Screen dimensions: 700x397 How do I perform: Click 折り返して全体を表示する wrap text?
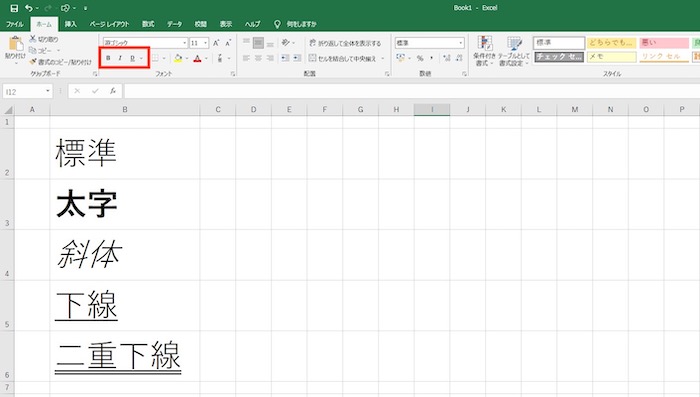[x=345, y=43]
